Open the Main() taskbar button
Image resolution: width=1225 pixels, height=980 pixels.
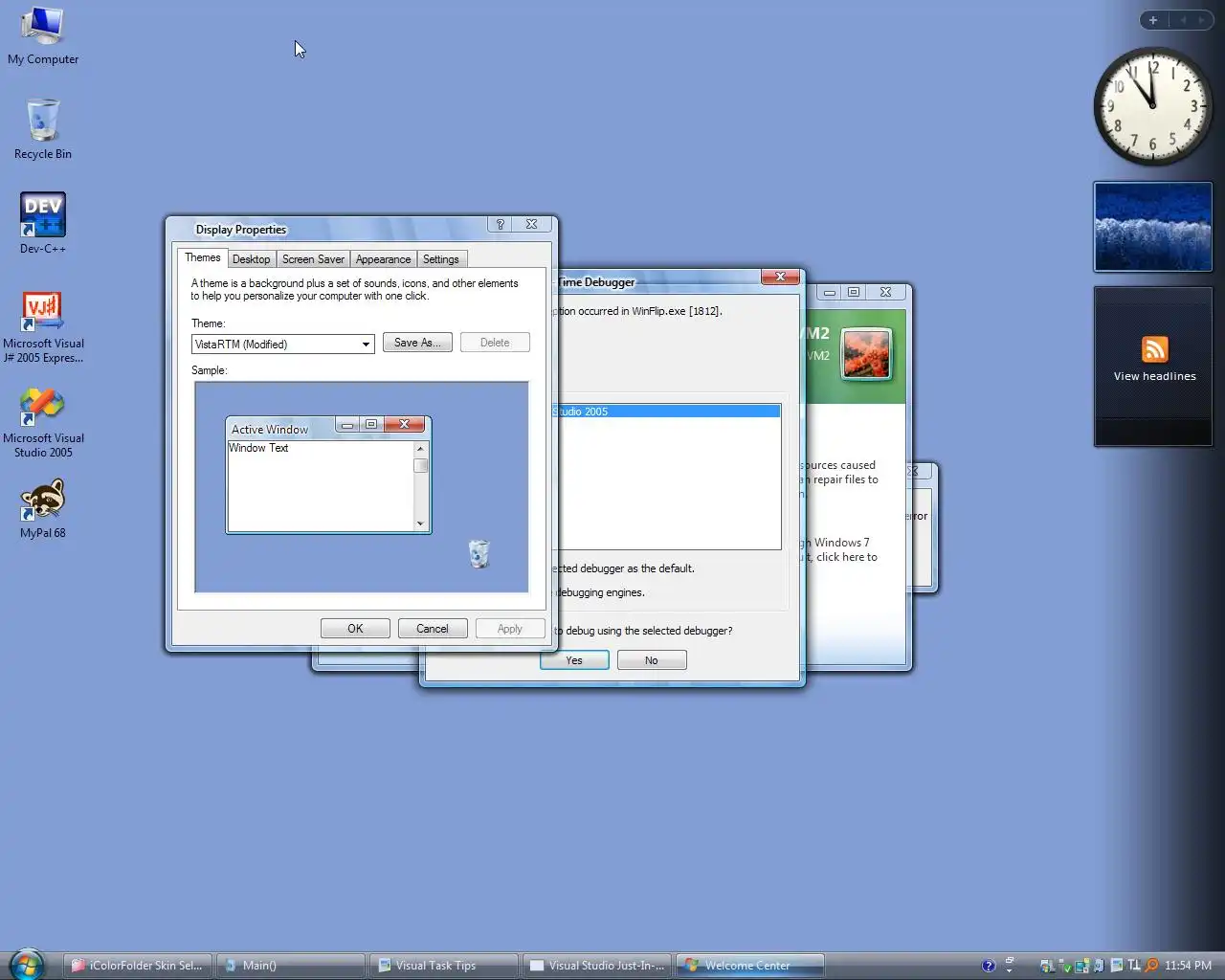pos(291,966)
